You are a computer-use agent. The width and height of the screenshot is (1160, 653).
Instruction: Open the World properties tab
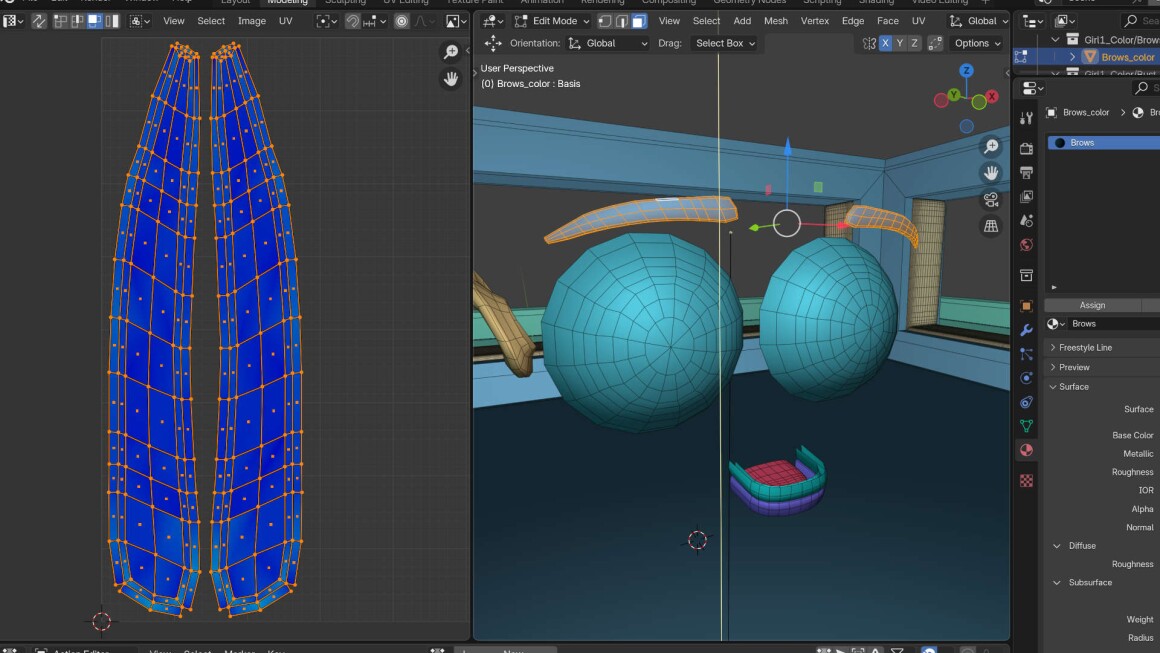pos(1026,246)
